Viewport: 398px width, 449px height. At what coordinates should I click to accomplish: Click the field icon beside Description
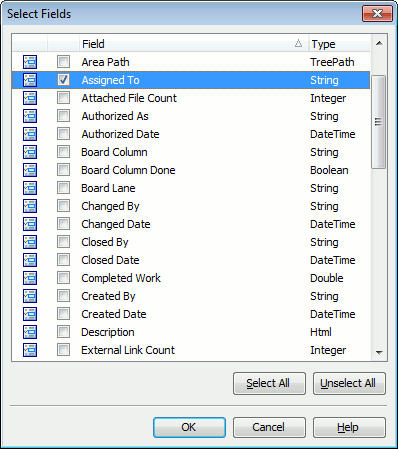coord(30,332)
